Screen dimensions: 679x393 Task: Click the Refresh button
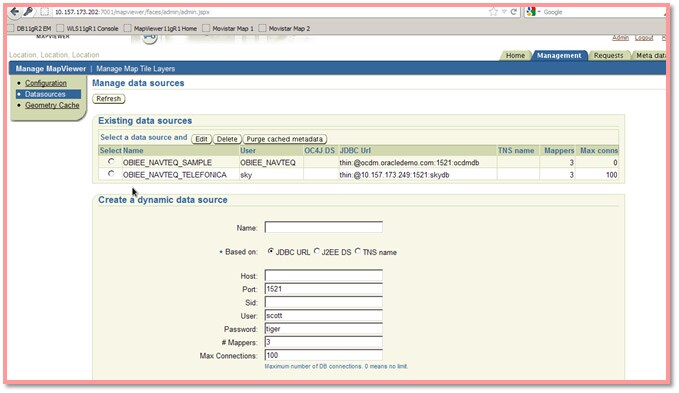[x=109, y=99]
